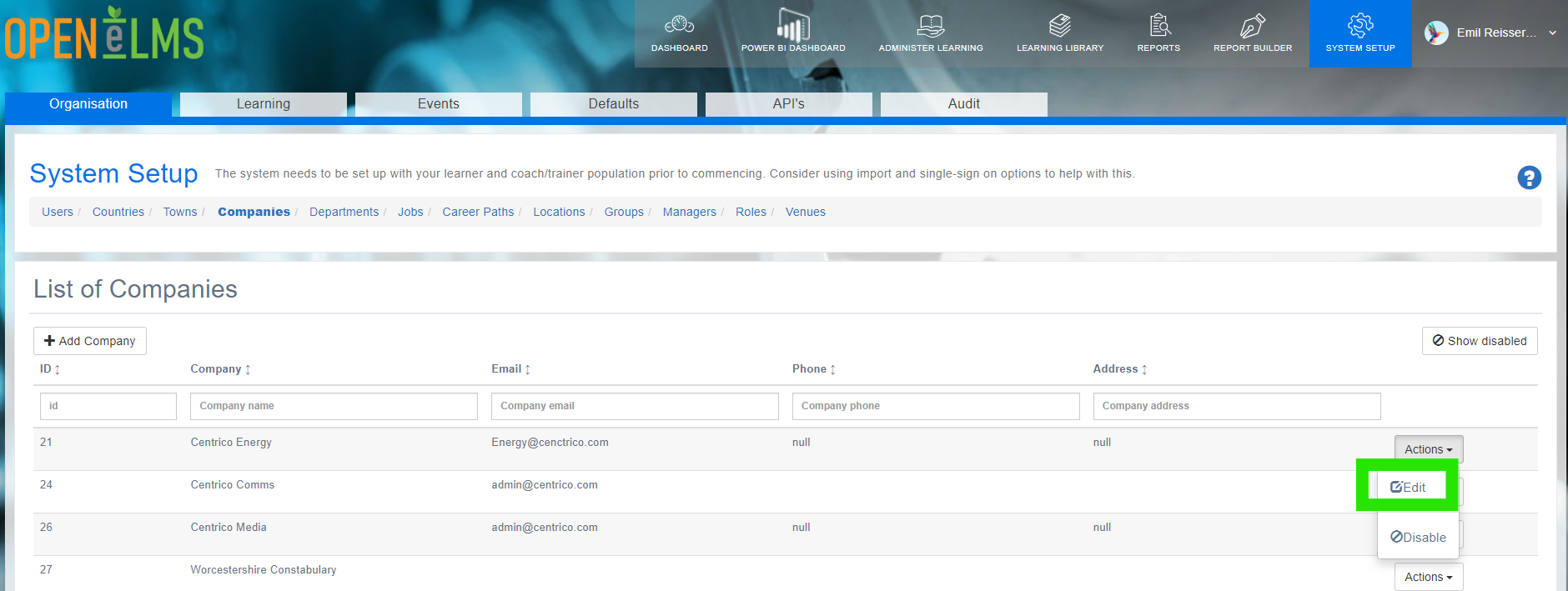1568x591 pixels.
Task: Go to the Managers link
Action: tap(690, 212)
